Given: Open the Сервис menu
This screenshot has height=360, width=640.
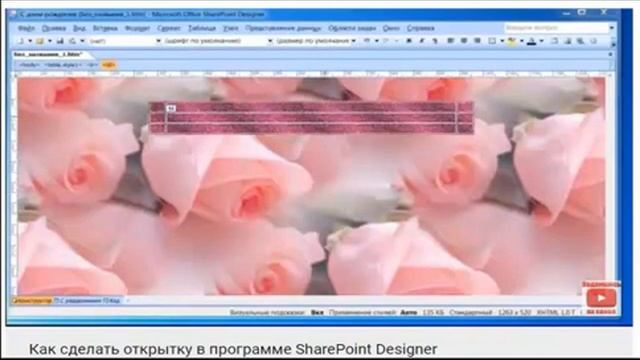Looking at the screenshot, I should [169, 28].
